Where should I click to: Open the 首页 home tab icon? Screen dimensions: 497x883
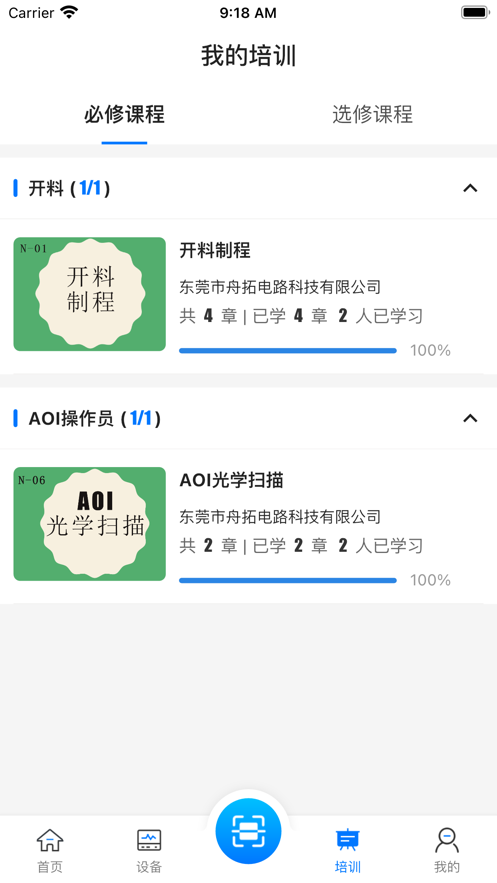pos(50,840)
